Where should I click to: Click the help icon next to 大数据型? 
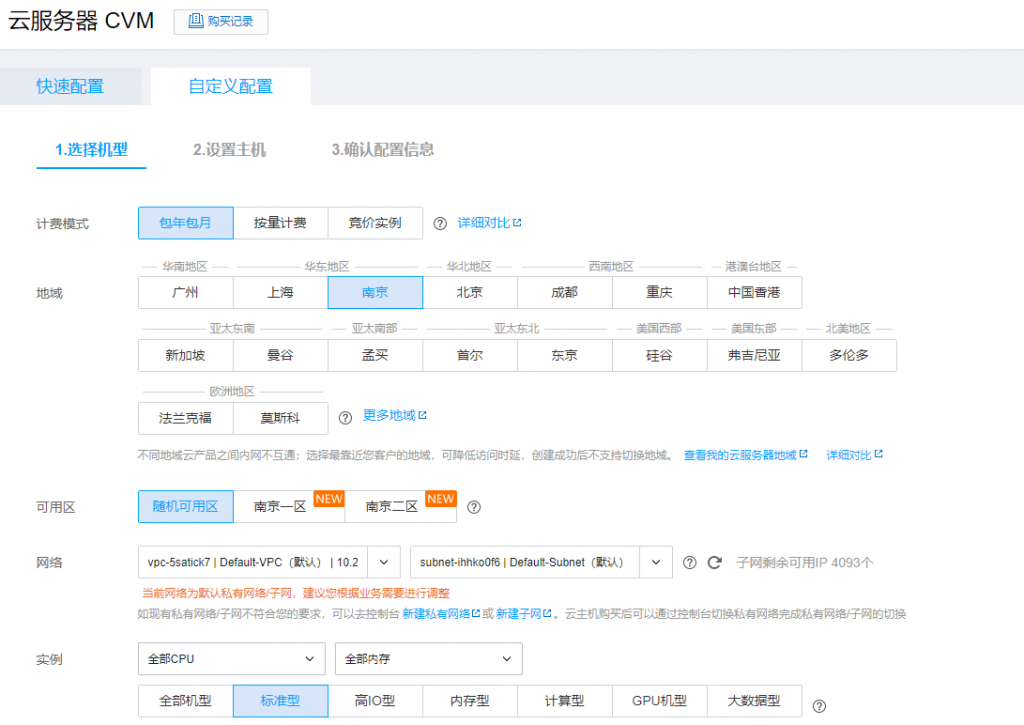(x=820, y=706)
